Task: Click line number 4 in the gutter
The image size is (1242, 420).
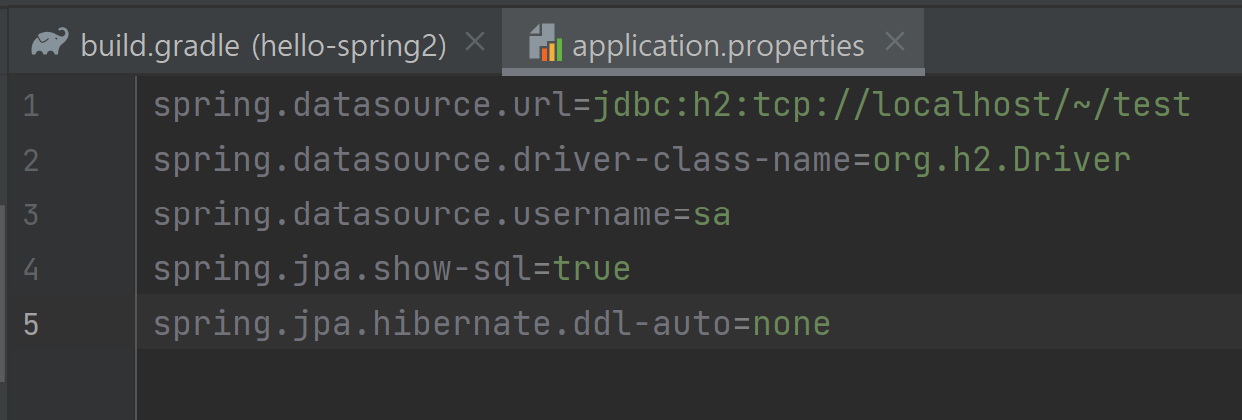Action: click(30, 270)
